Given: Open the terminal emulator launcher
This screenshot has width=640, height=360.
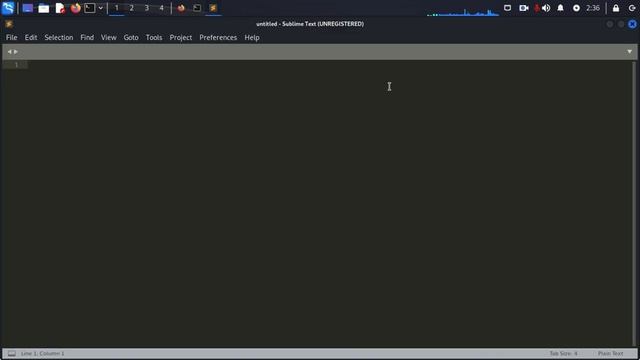Looking at the screenshot, I should pos(89,8).
